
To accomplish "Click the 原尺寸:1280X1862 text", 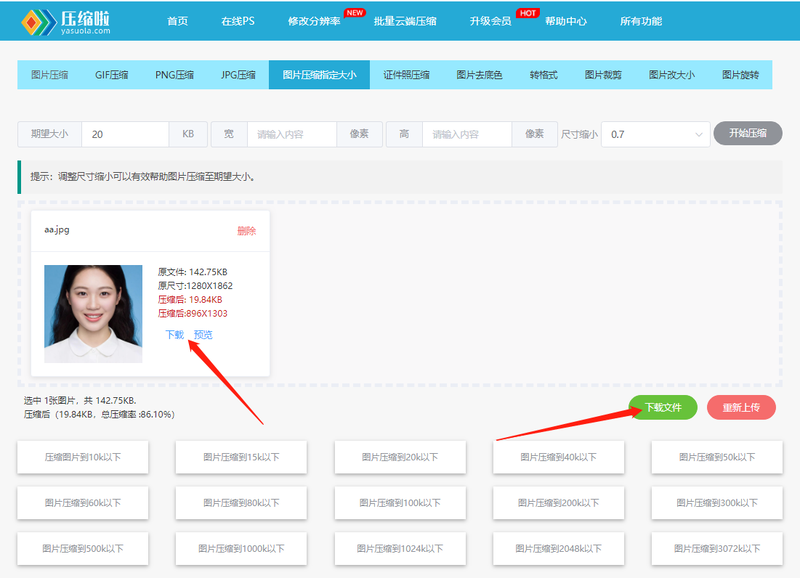I will point(195,286).
